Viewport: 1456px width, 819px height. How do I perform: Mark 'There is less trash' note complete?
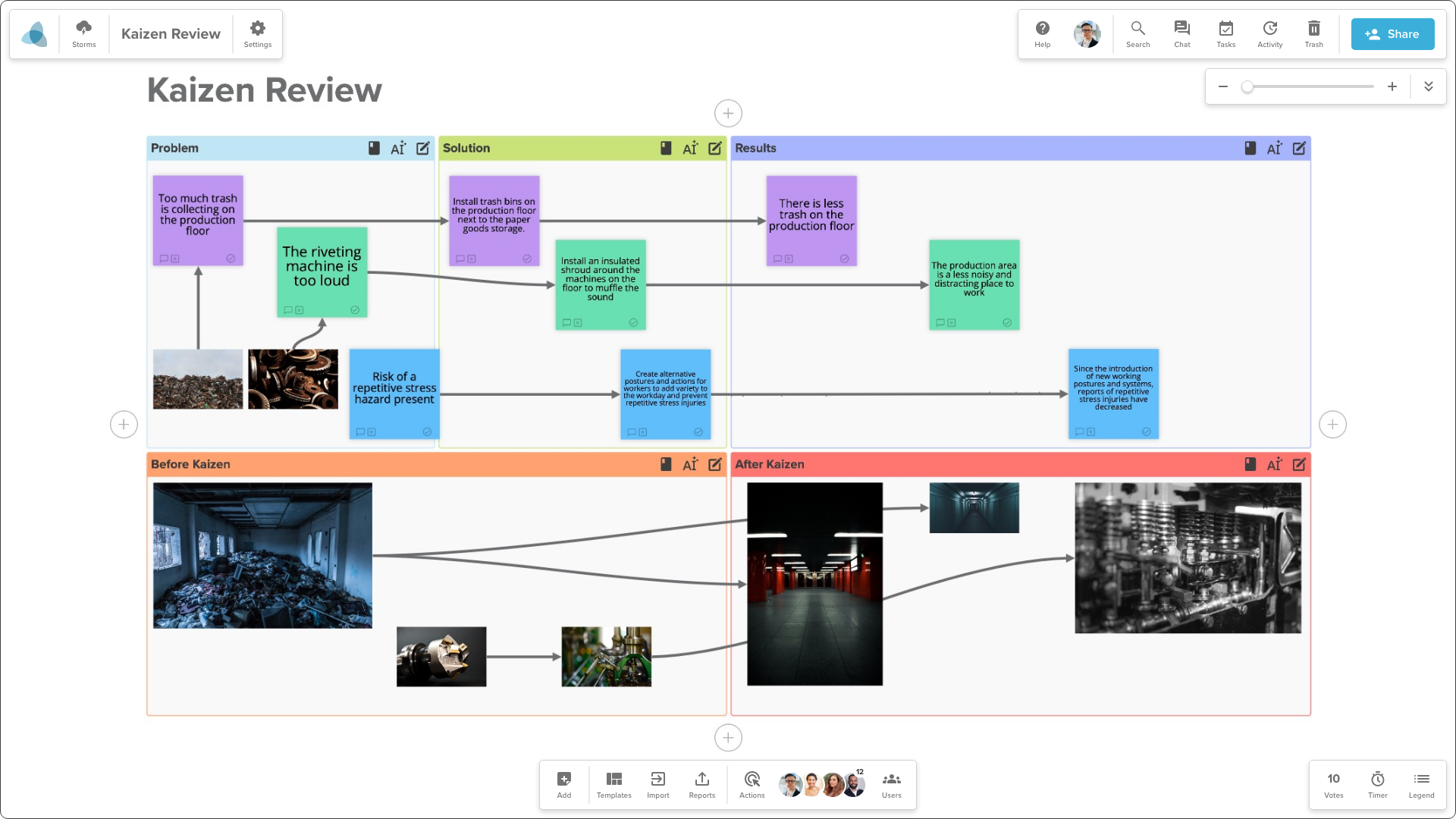[844, 259]
